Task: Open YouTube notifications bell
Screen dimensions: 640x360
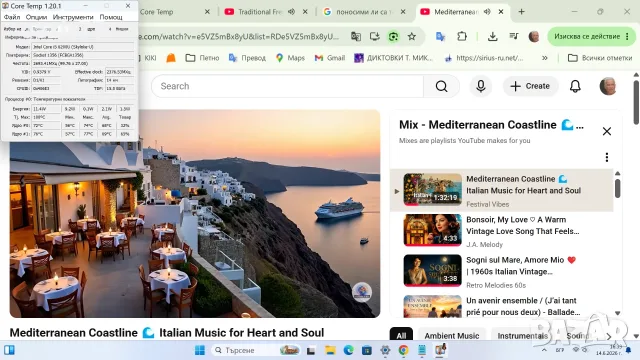Action: 575,86
